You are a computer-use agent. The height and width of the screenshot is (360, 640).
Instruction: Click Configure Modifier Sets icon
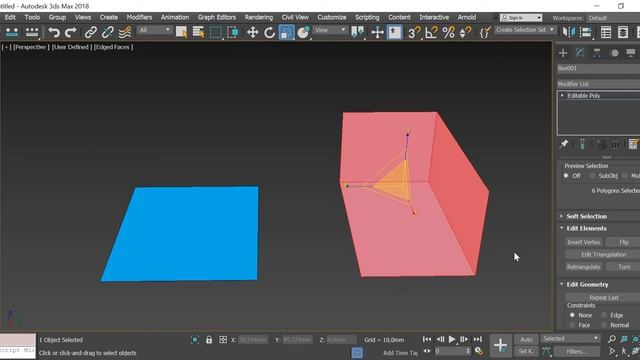tap(633, 144)
